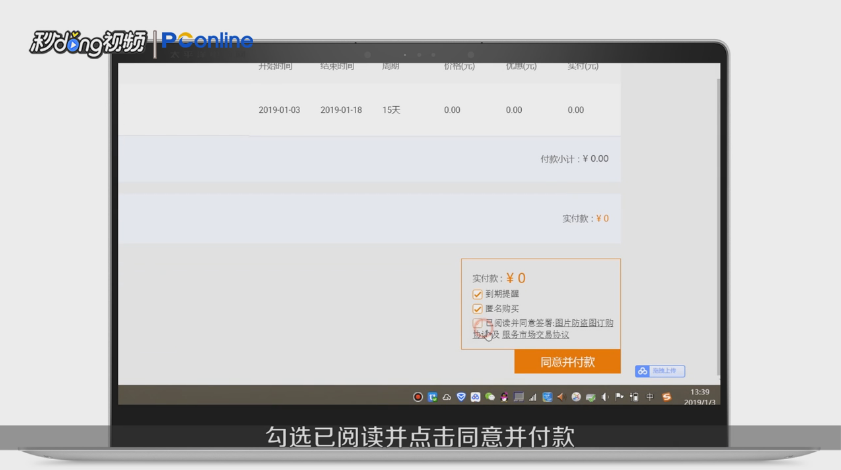Toggle the 到期提醒 checkbox

[477, 294]
